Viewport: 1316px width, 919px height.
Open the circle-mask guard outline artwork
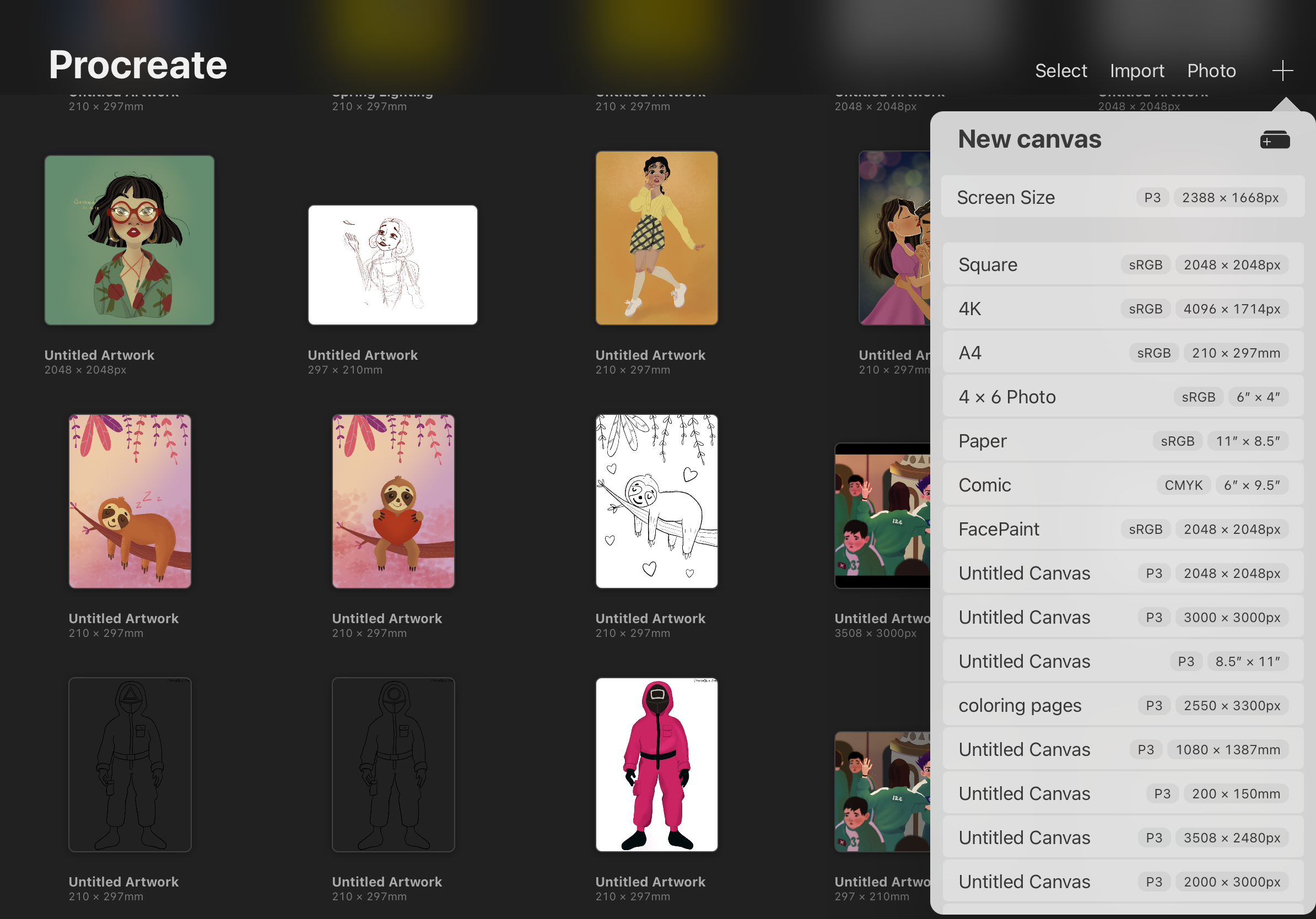click(393, 765)
